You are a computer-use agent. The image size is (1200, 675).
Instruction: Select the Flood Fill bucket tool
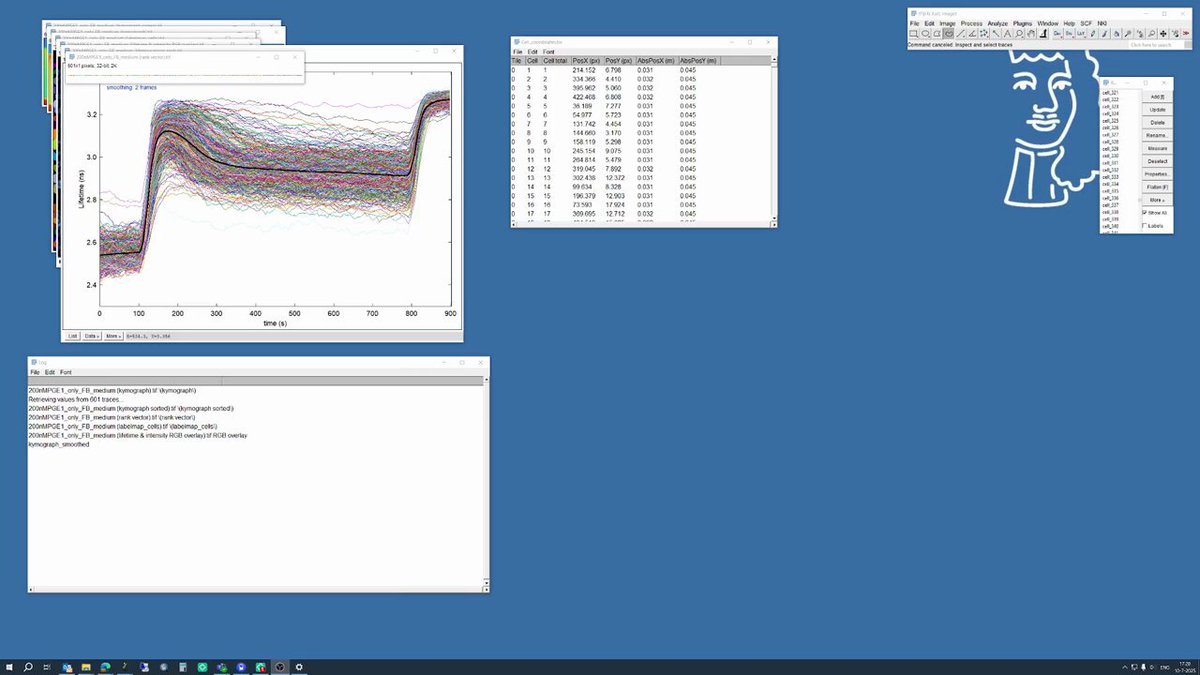[1116, 33]
